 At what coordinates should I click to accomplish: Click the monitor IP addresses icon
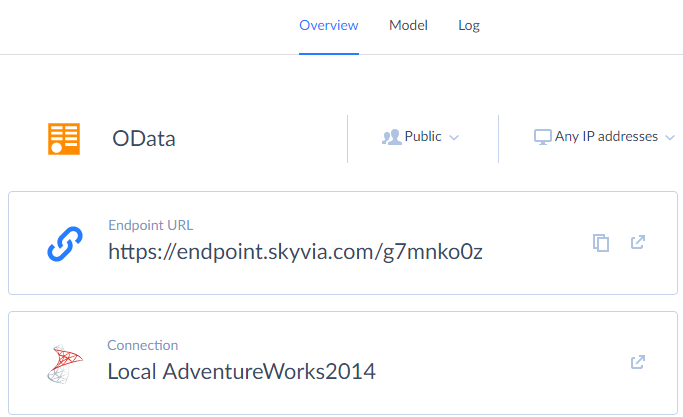pyautogui.click(x=543, y=137)
